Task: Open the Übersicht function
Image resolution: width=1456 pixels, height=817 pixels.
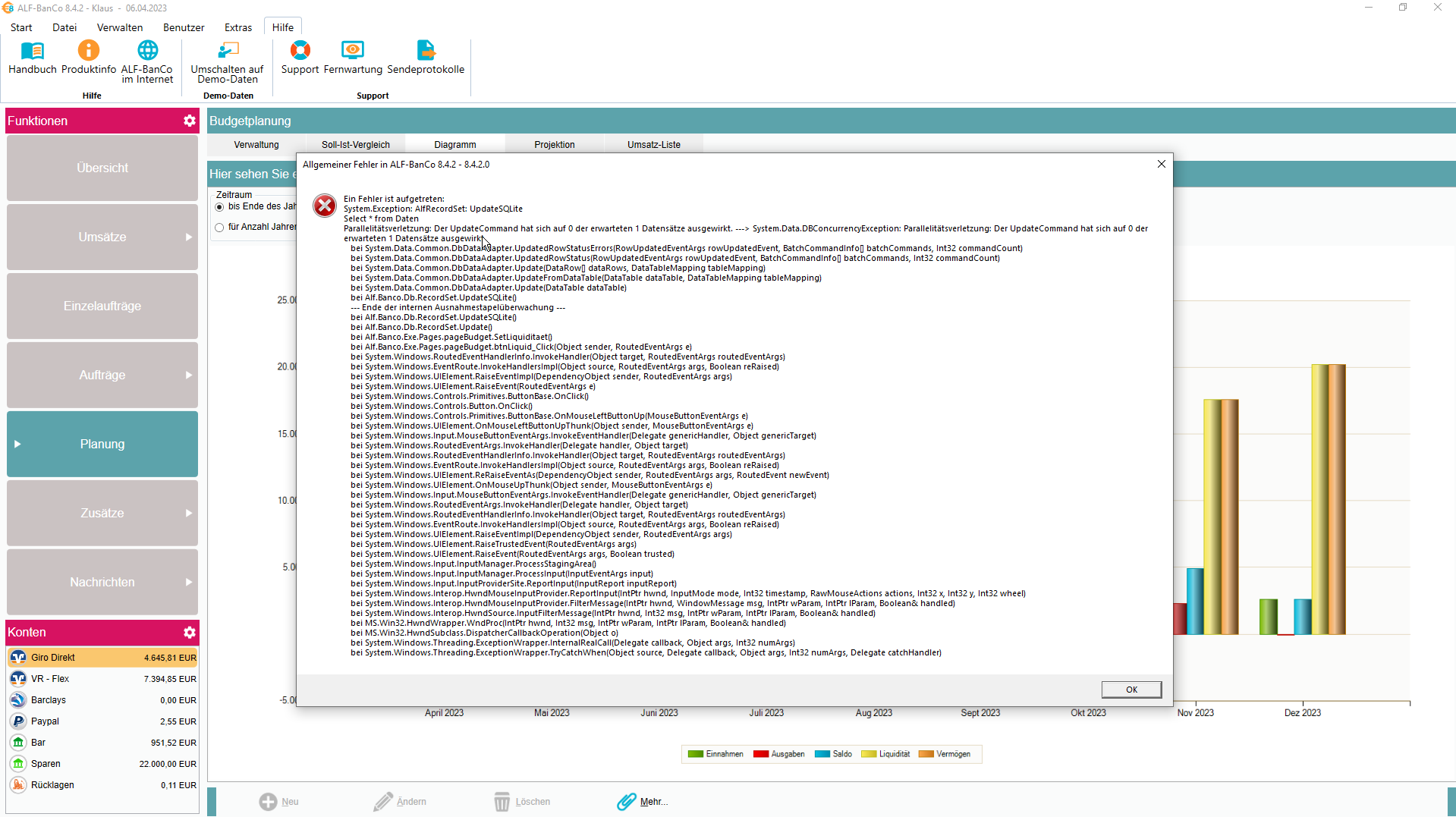Action: coord(102,168)
